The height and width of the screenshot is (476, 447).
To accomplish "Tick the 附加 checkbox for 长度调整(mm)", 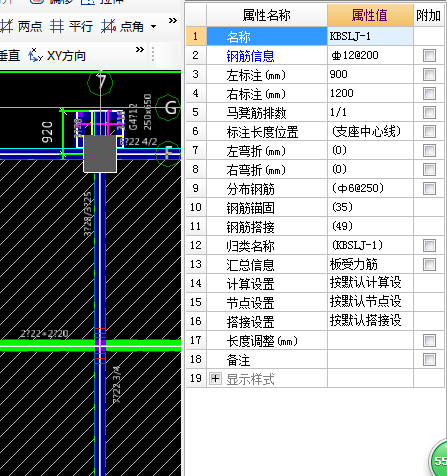I will [429, 340].
